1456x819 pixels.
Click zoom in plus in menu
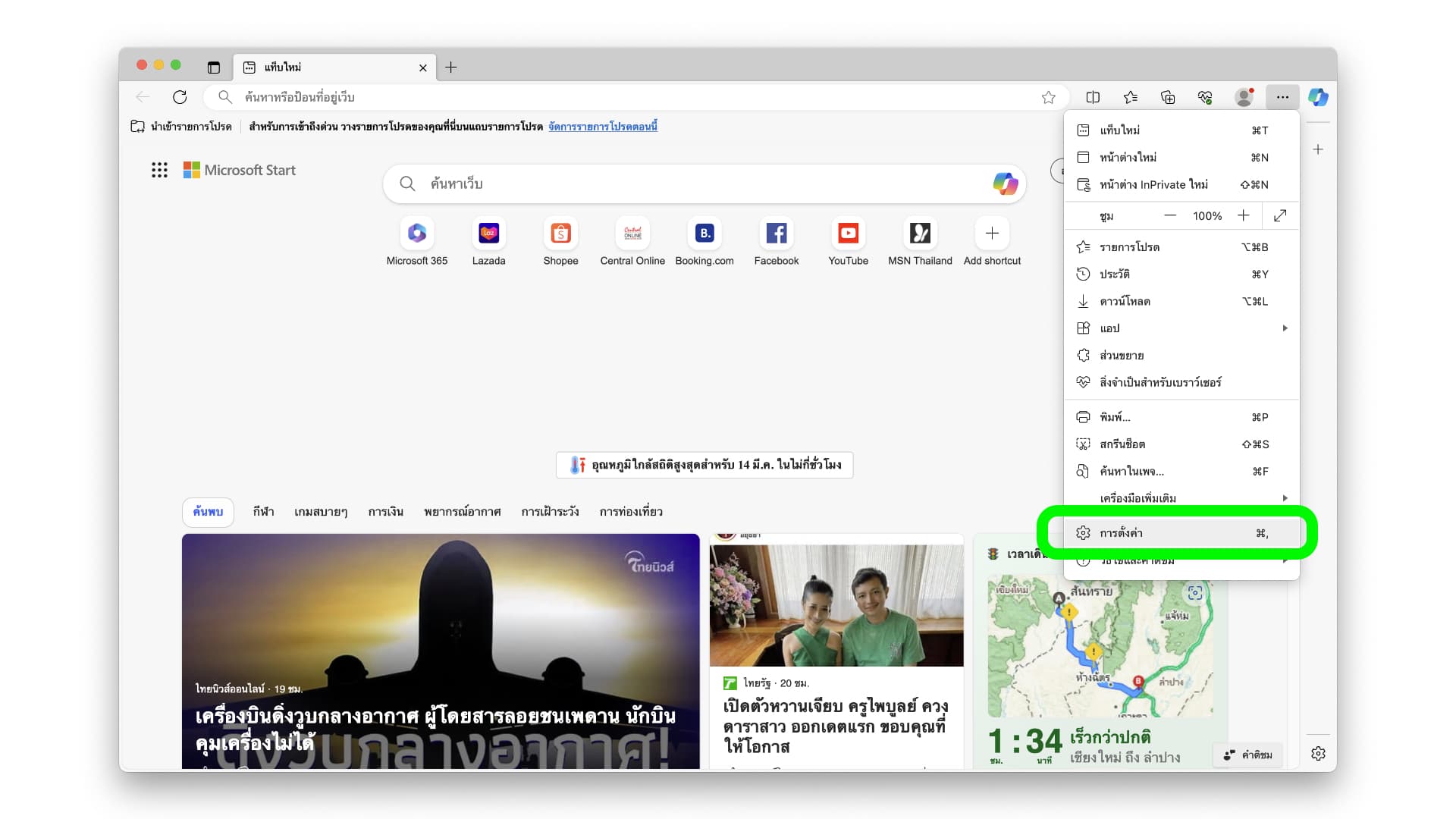(x=1244, y=216)
